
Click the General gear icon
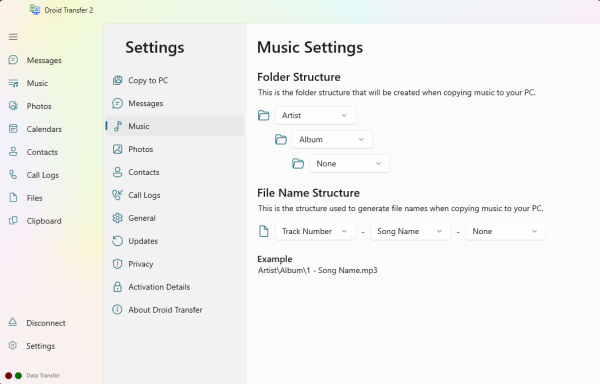point(117,218)
